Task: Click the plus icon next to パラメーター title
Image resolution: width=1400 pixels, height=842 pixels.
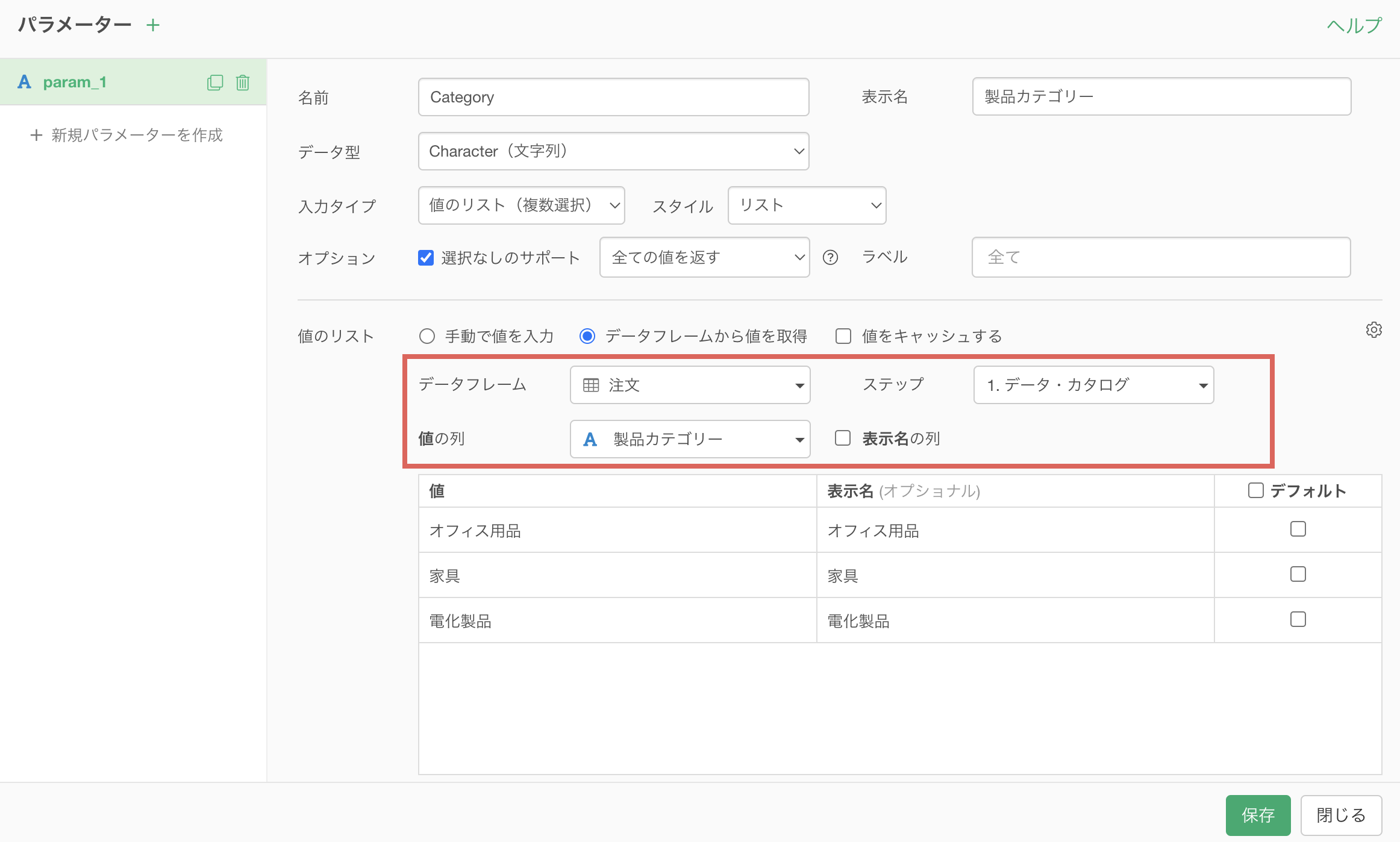Action: [x=153, y=25]
